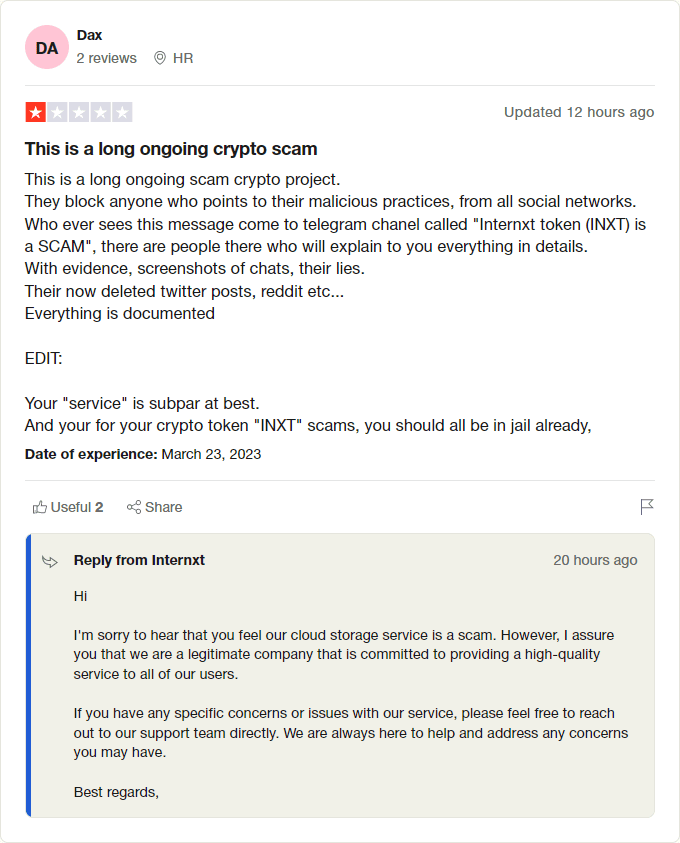Click the thumbs-up Useful icon
Image resolution: width=680 pixels, height=843 pixels.
click(40, 507)
